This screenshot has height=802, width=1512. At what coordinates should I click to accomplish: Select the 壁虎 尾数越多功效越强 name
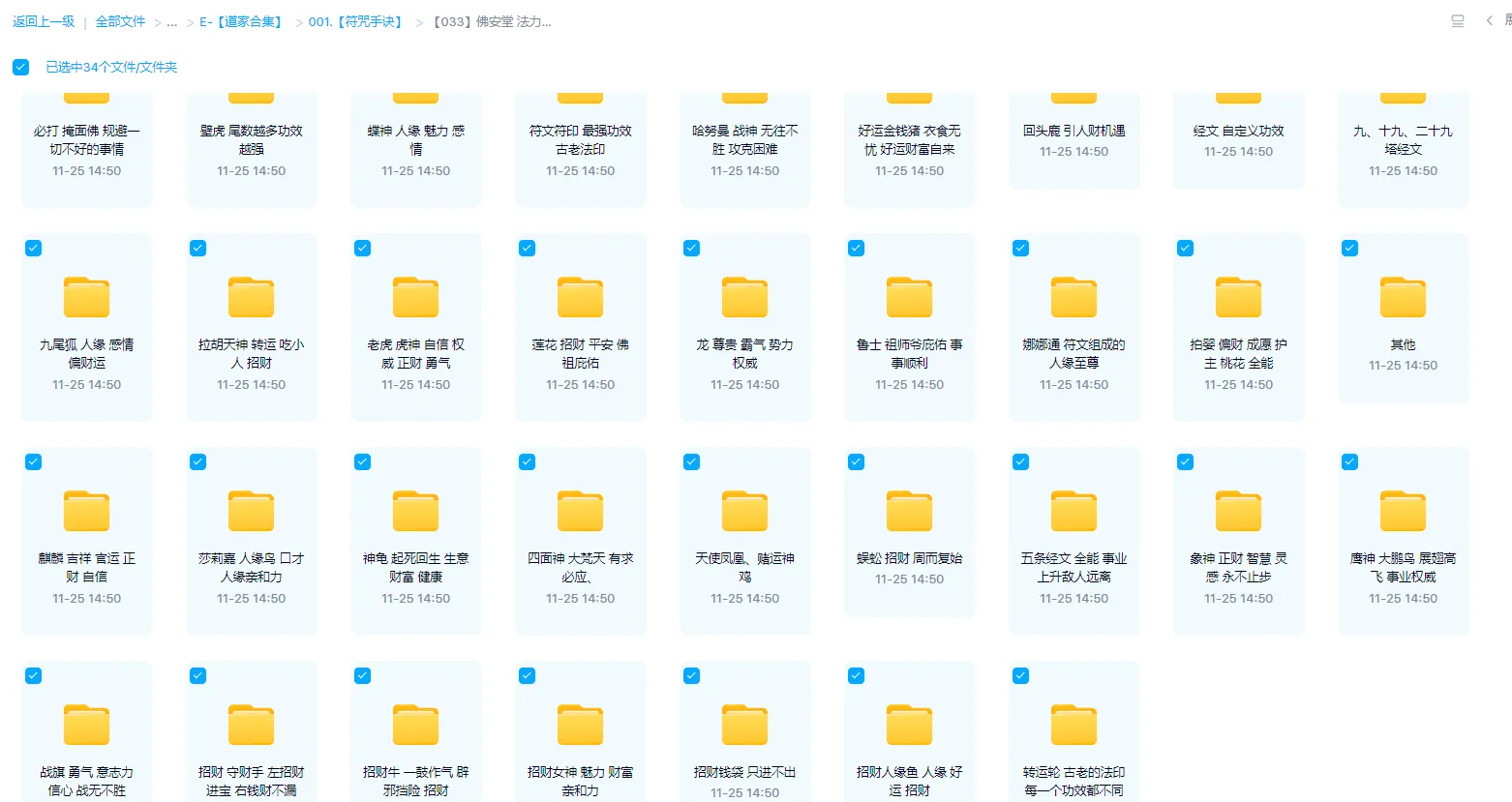click(252, 140)
